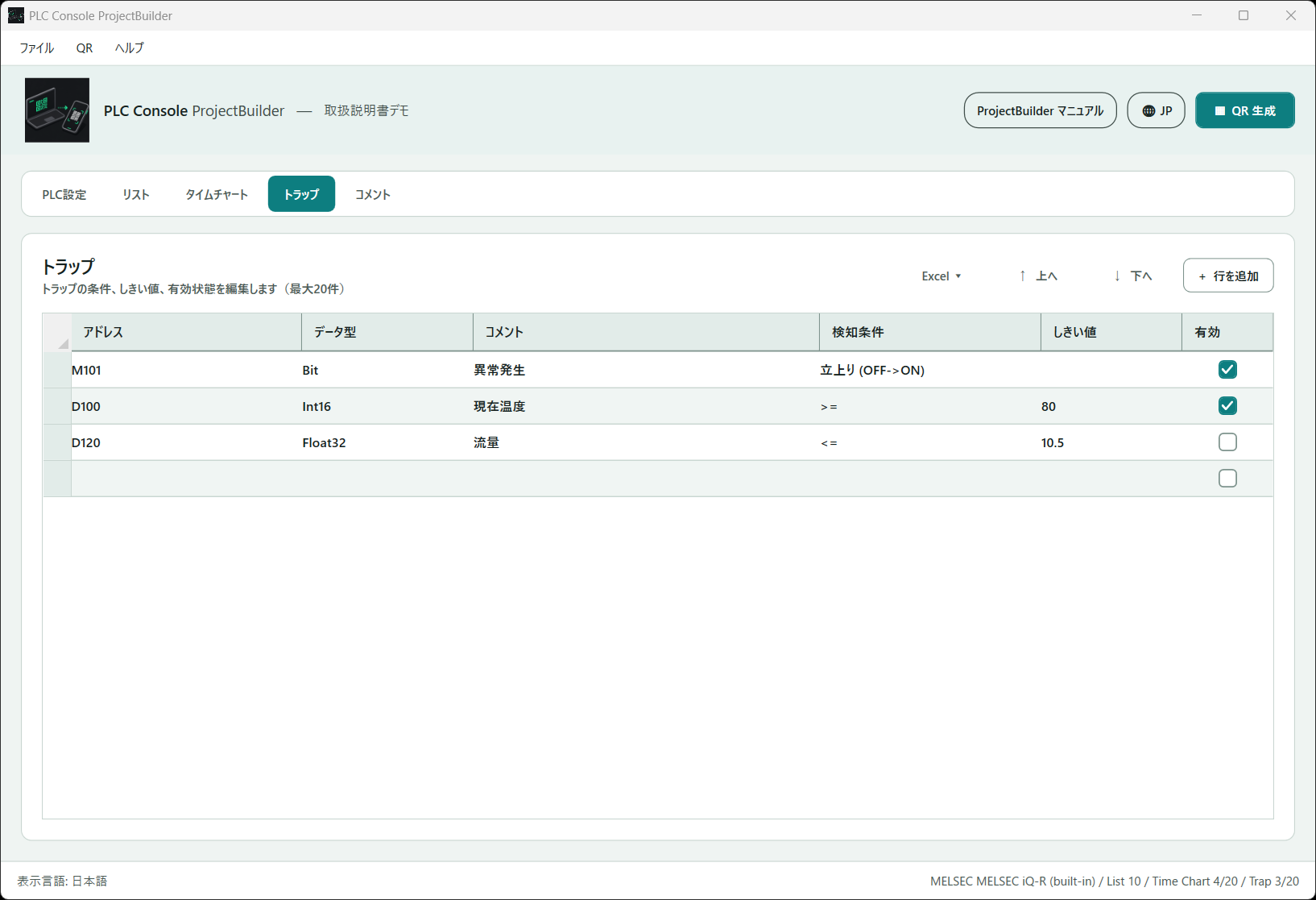
Task: Add a row with 行を追加 button
Action: click(x=1227, y=276)
